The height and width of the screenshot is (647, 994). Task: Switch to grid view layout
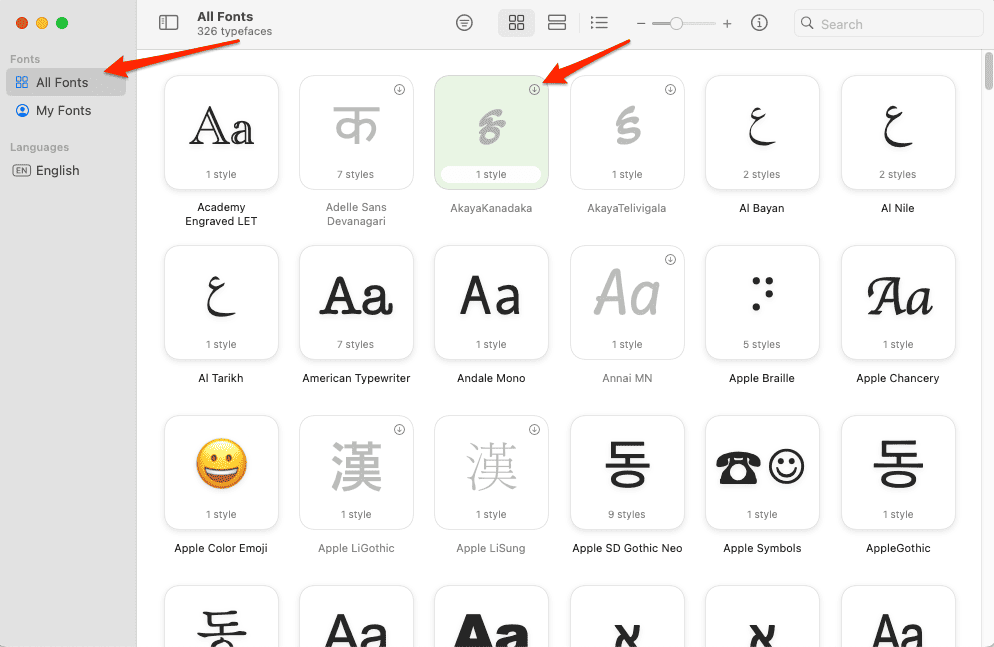pyautogui.click(x=516, y=23)
